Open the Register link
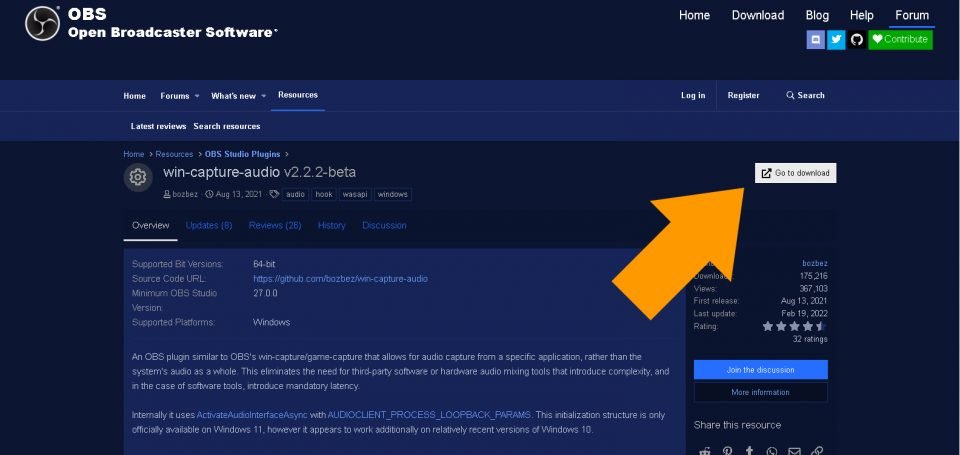 (x=743, y=96)
